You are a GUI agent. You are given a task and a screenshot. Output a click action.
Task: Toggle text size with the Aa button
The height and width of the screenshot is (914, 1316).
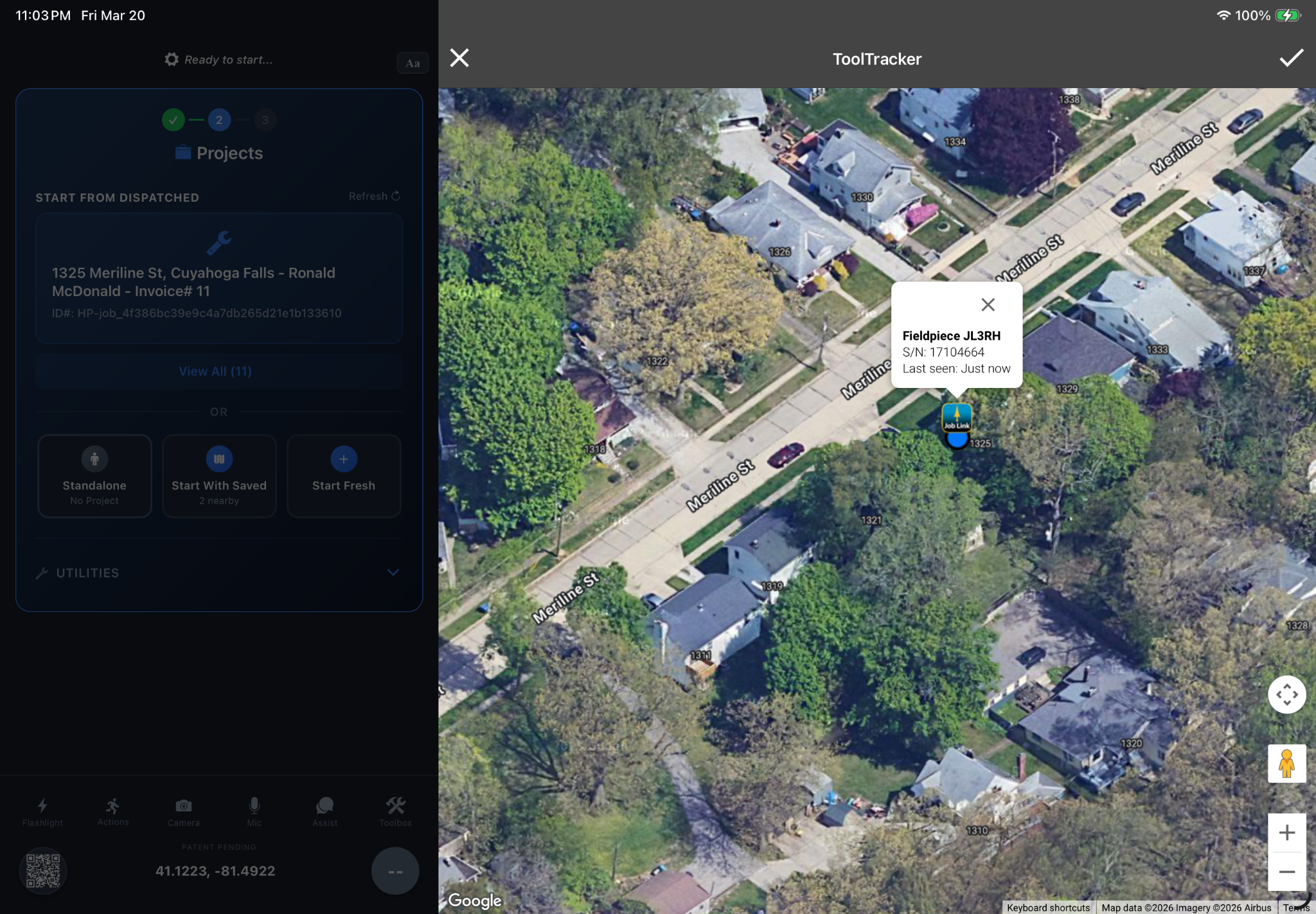click(x=412, y=62)
